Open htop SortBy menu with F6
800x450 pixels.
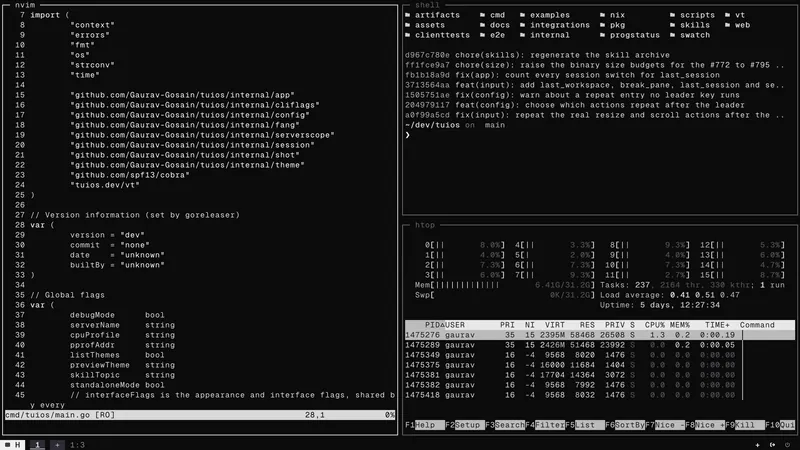coord(624,425)
